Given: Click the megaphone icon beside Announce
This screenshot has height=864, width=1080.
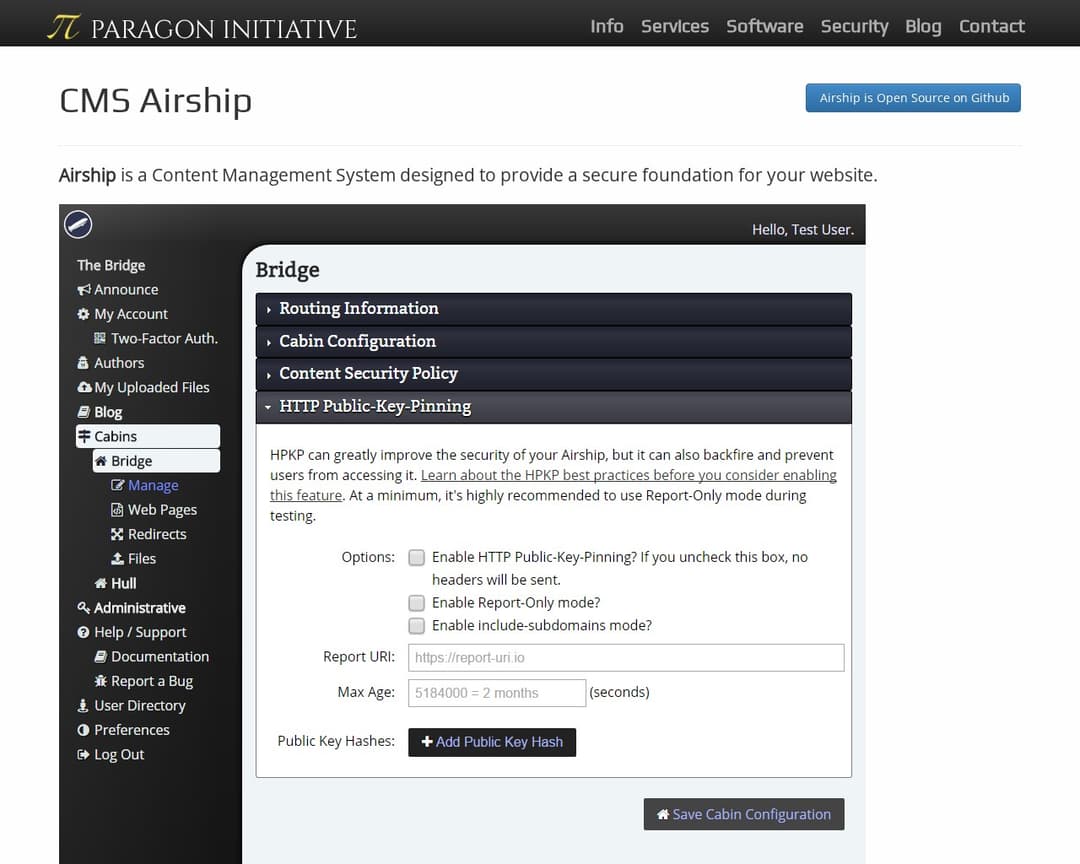Looking at the screenshot, I should coord(84,290).
